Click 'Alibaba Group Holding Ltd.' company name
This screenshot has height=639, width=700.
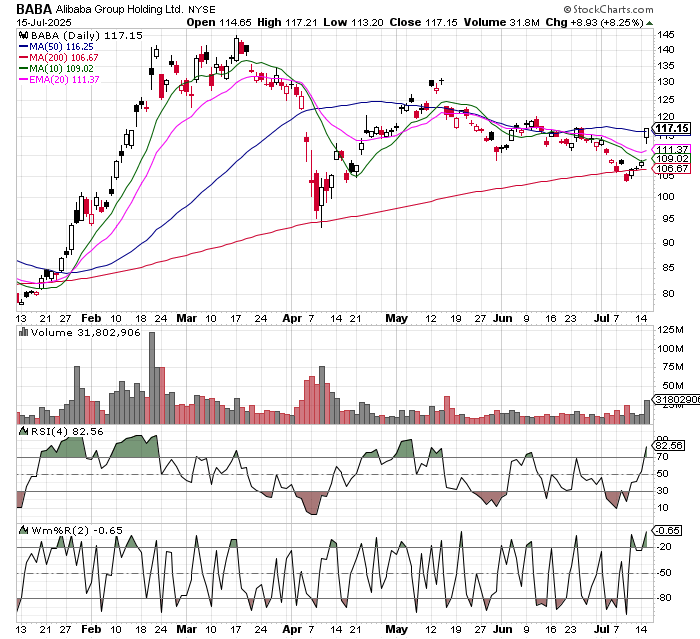pos(119,9)
